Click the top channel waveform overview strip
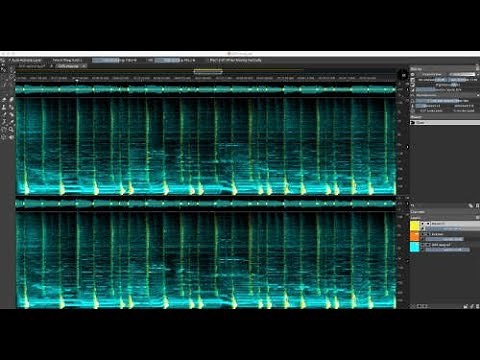Viewport: 480px width, 360px height. click(x=206, y=89)
